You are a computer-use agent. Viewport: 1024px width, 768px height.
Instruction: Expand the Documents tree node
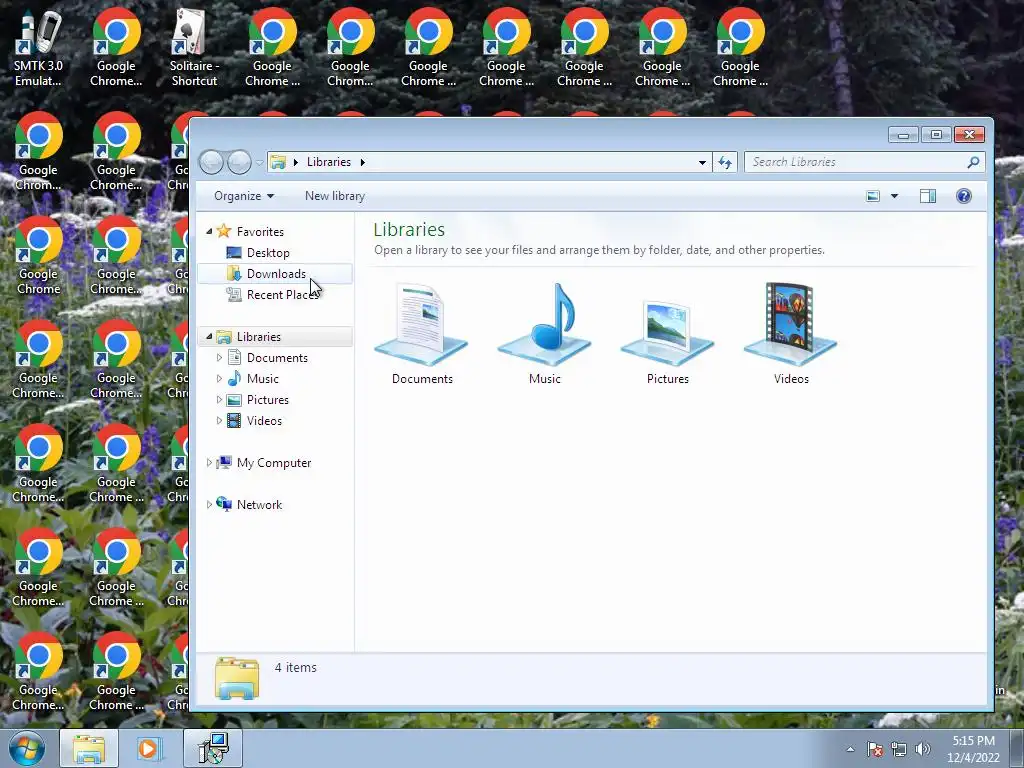tap(219, 358)
